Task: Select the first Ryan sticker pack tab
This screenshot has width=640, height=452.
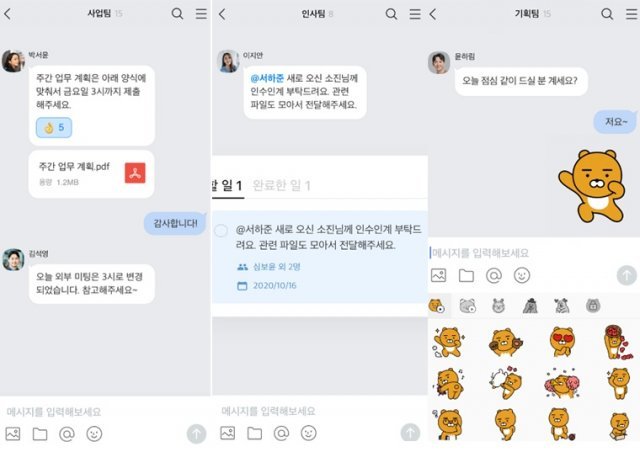Action: tap(437, 306)
